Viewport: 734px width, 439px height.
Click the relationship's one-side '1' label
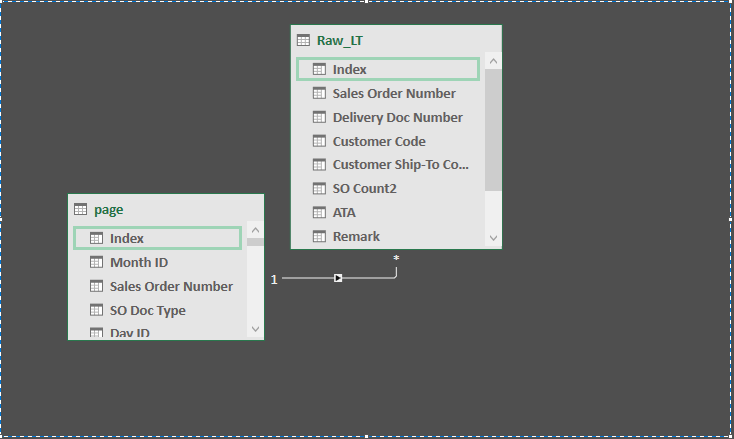pyautogui.click(x=274, y=279)
